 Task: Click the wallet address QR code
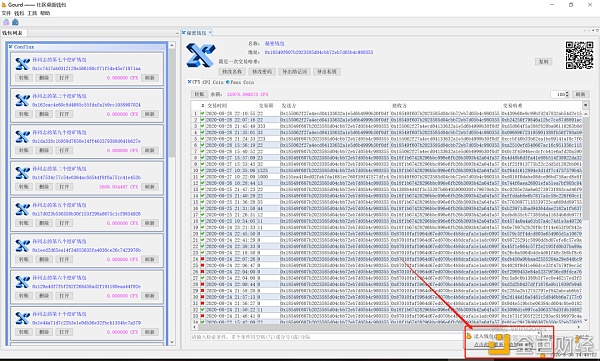[579, 55]
